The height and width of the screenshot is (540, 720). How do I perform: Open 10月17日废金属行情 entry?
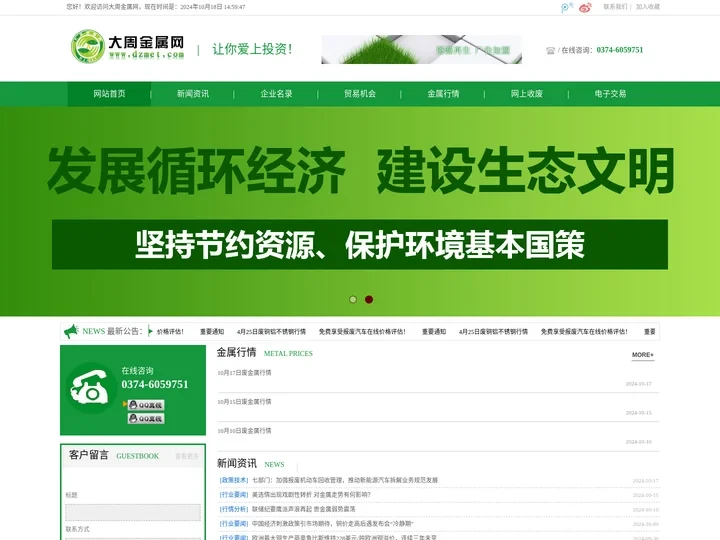pos(244,373)
